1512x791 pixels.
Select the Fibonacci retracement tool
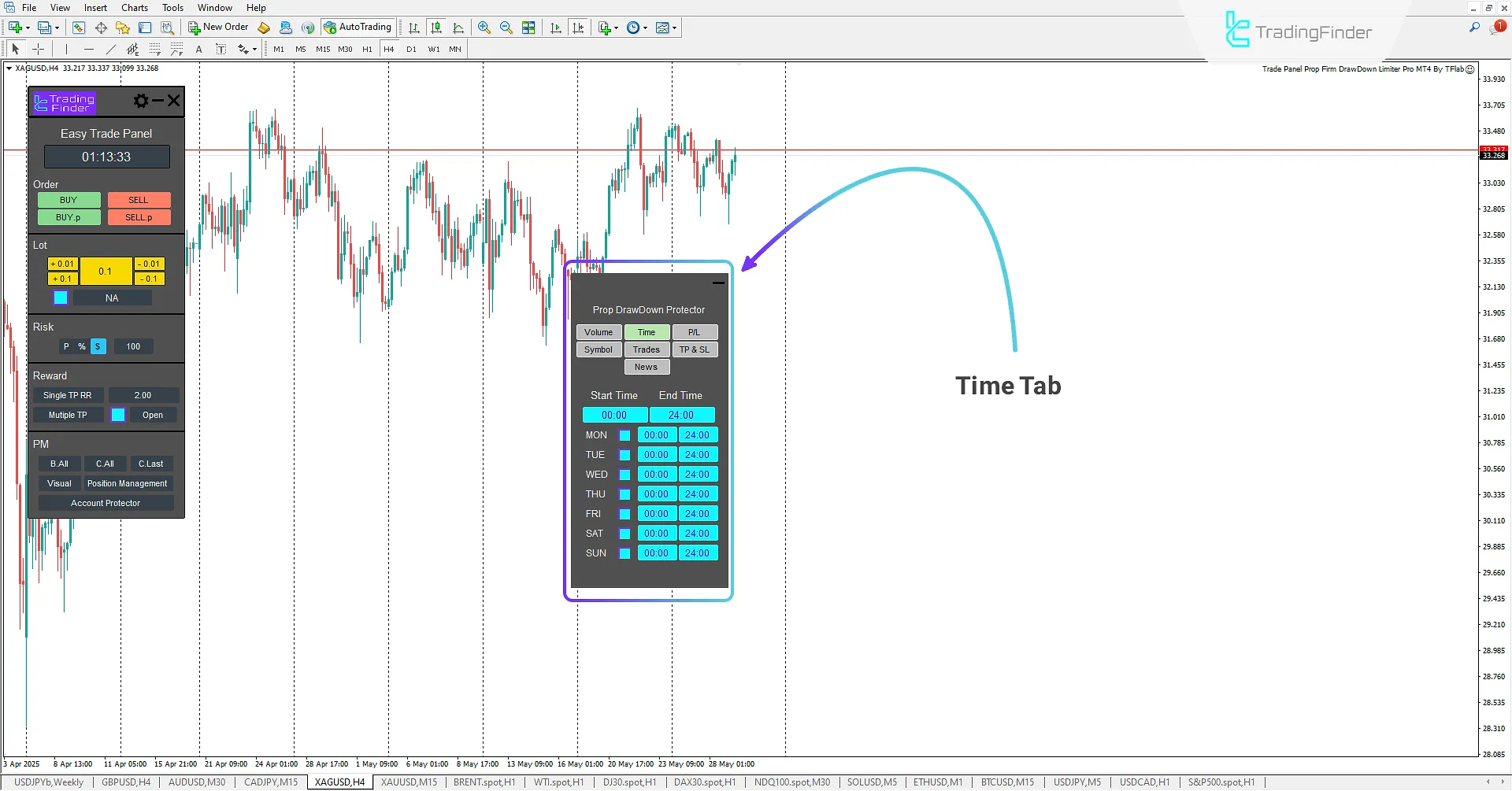coord(155,49)
